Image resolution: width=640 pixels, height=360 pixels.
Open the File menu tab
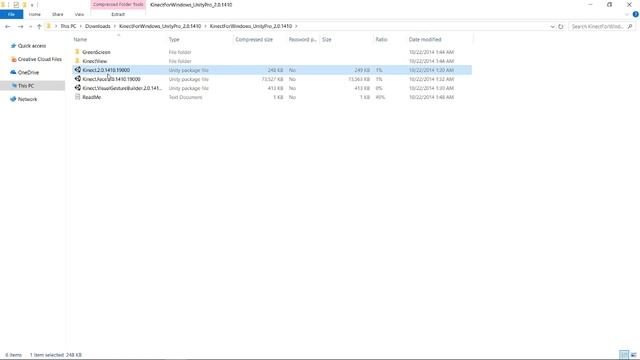11,14
